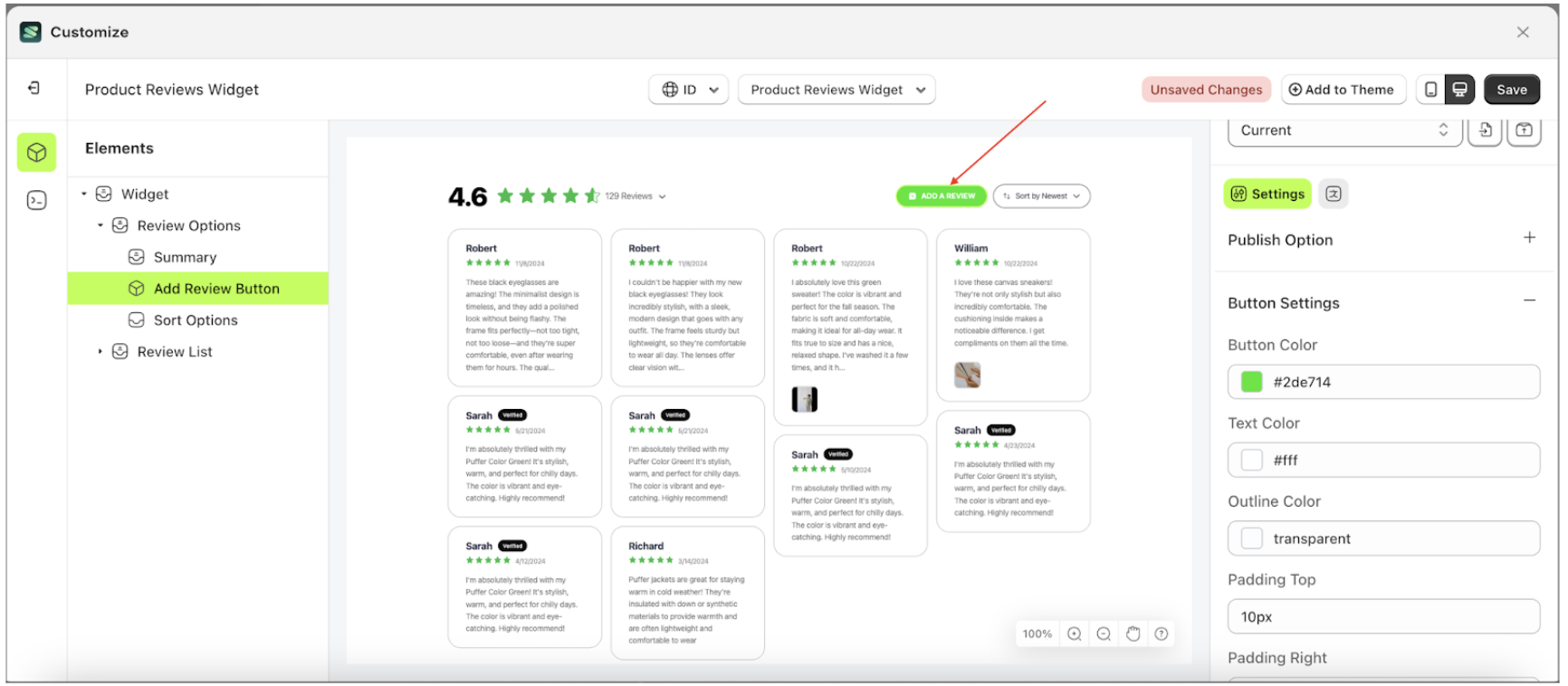Collapse the Review Options tree node
1568x686 pixels.
point(100,225)
